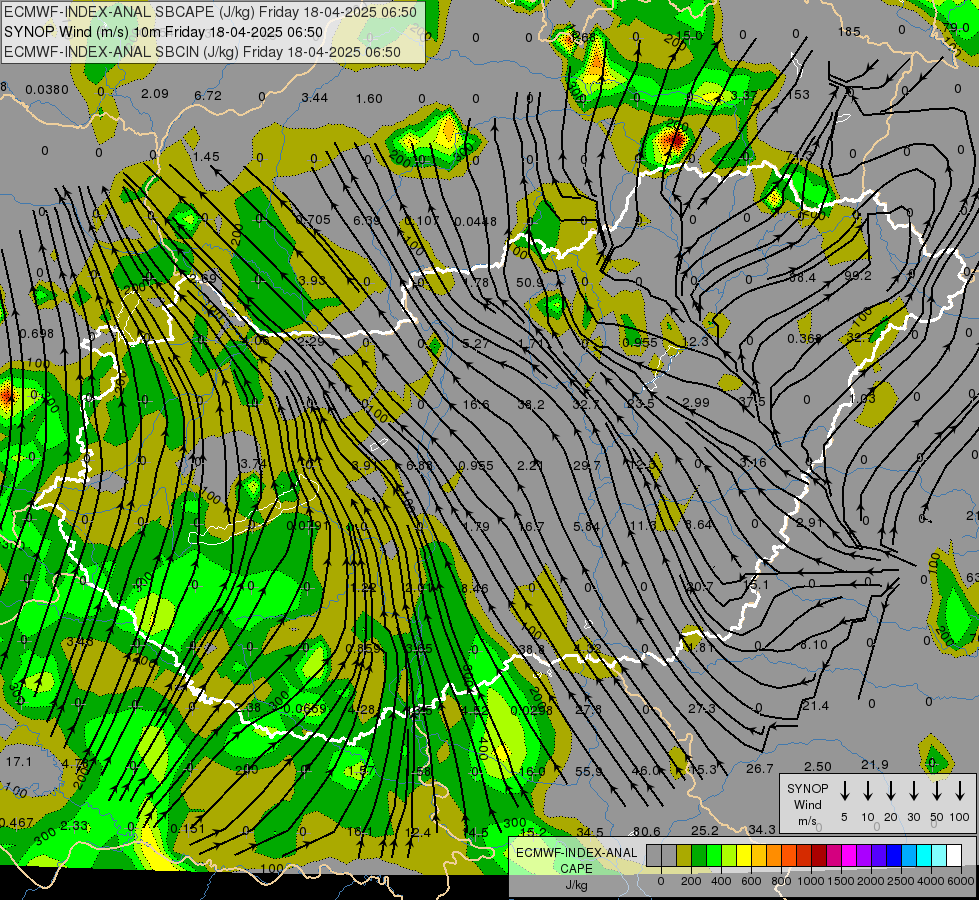Click map value 0.698
Viewport: 979px width, 900px height.
pos(36,334)
